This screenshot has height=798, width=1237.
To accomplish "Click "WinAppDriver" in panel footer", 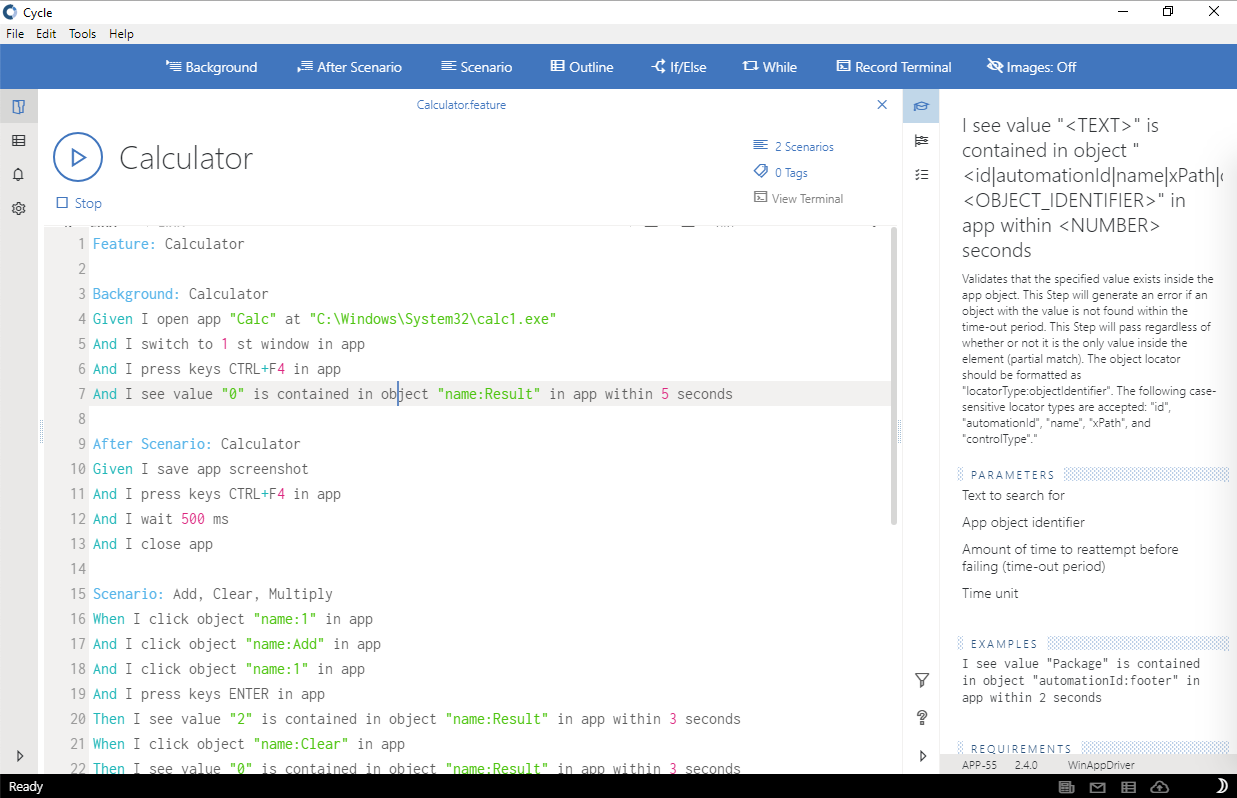I will point(1101,764).
